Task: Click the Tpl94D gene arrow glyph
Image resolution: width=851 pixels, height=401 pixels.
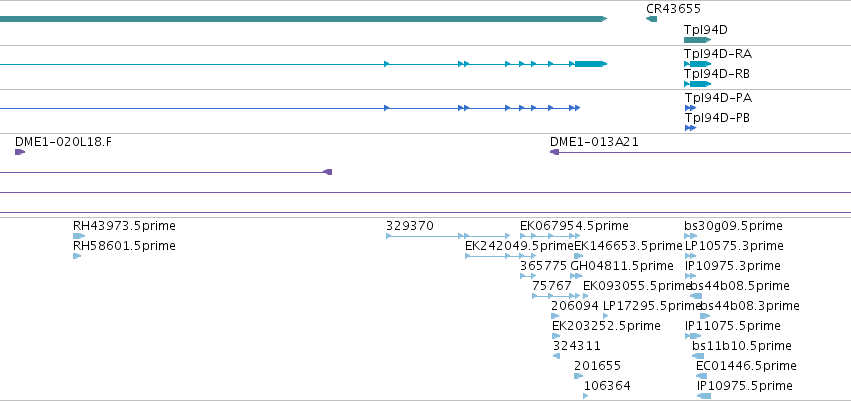Action: coord(697,40)
